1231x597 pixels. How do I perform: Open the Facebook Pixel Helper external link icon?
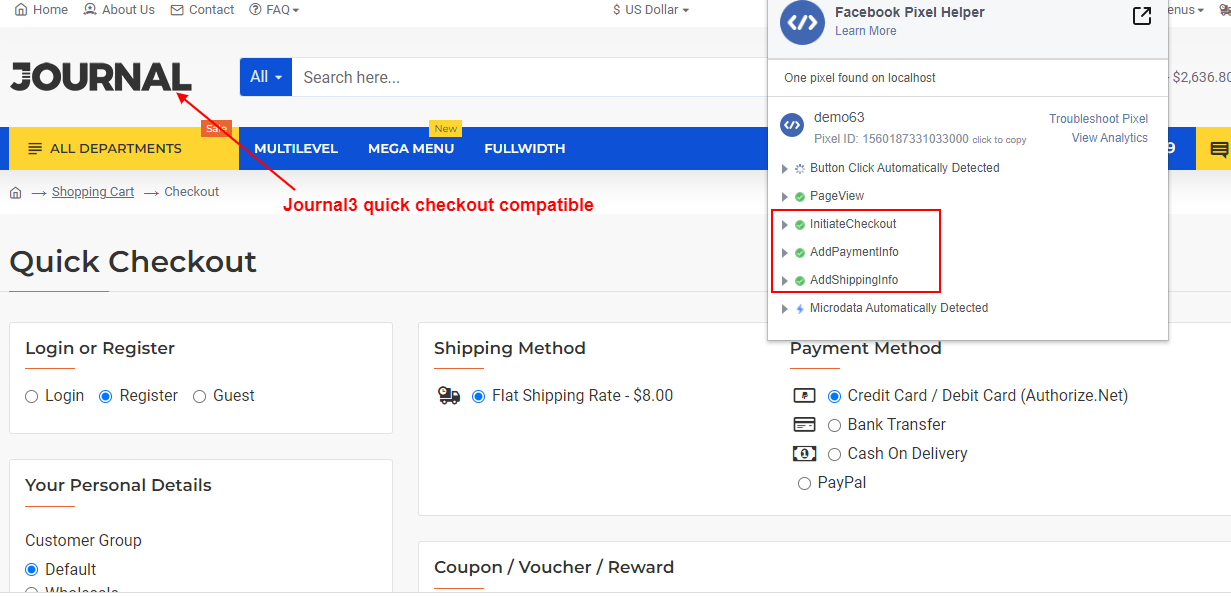1142,16
